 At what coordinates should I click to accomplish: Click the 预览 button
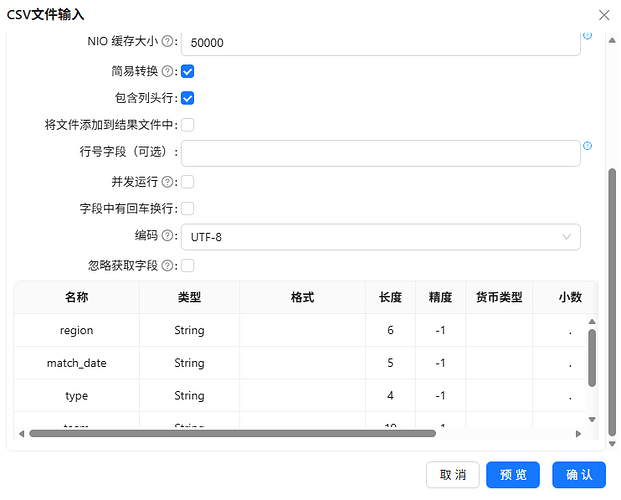click(513, 475)
